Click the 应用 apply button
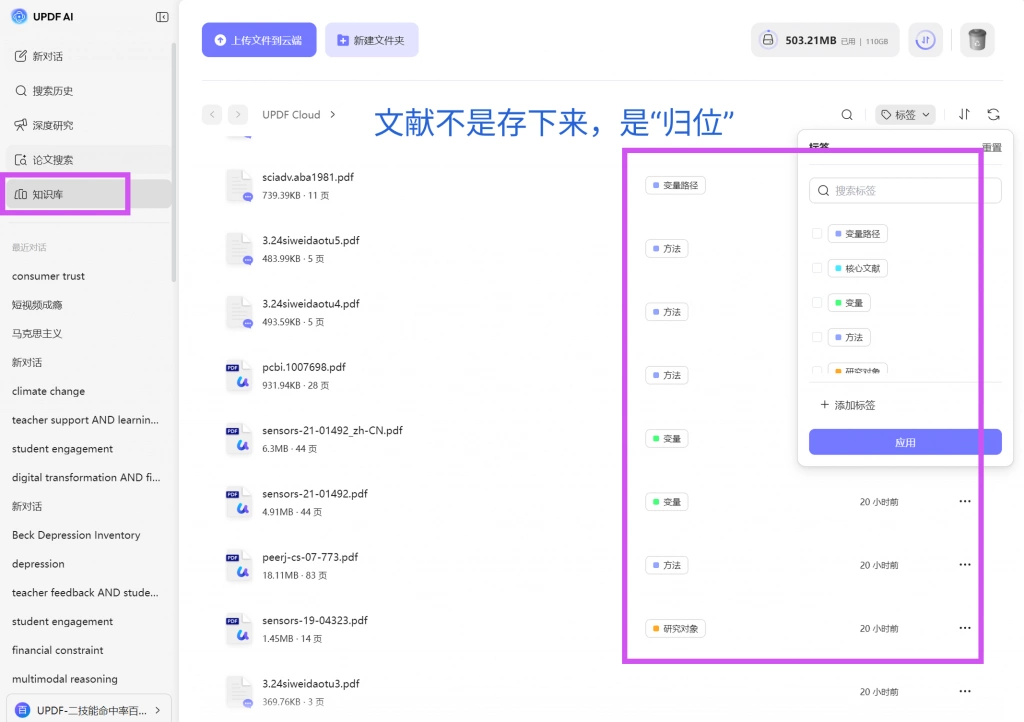1024x722 pixels. [x=905, y=442]
